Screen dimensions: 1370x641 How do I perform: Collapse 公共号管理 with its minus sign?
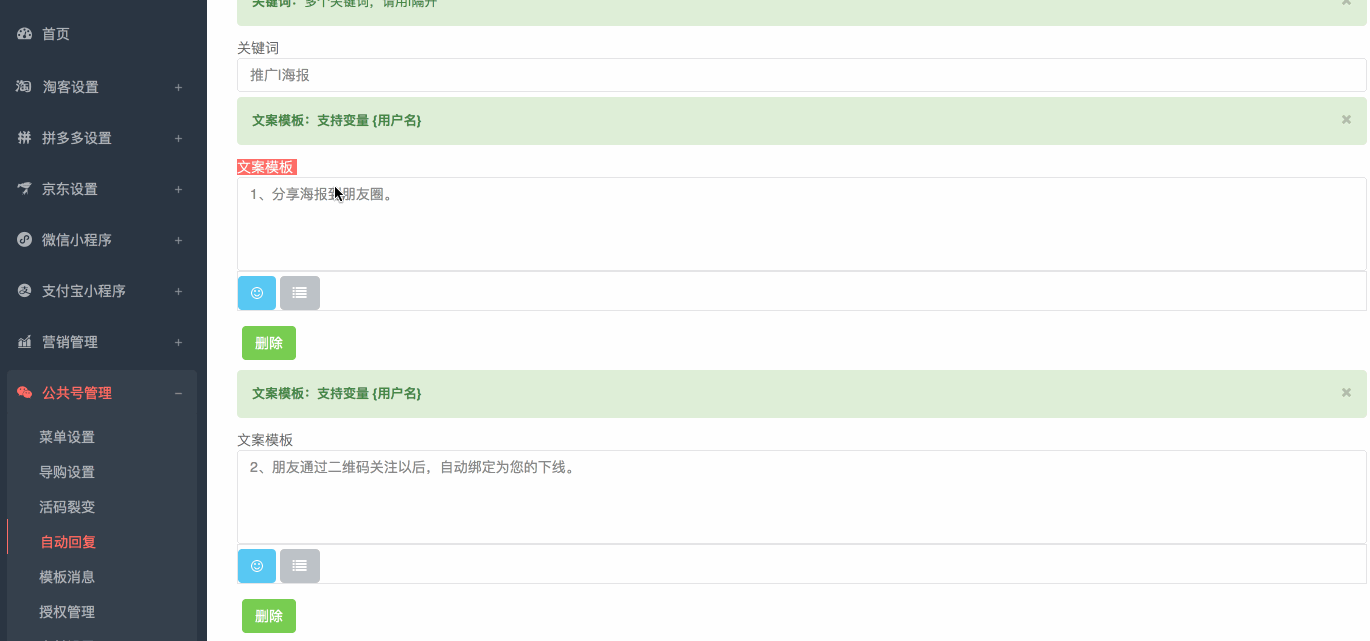pos(179,393)
